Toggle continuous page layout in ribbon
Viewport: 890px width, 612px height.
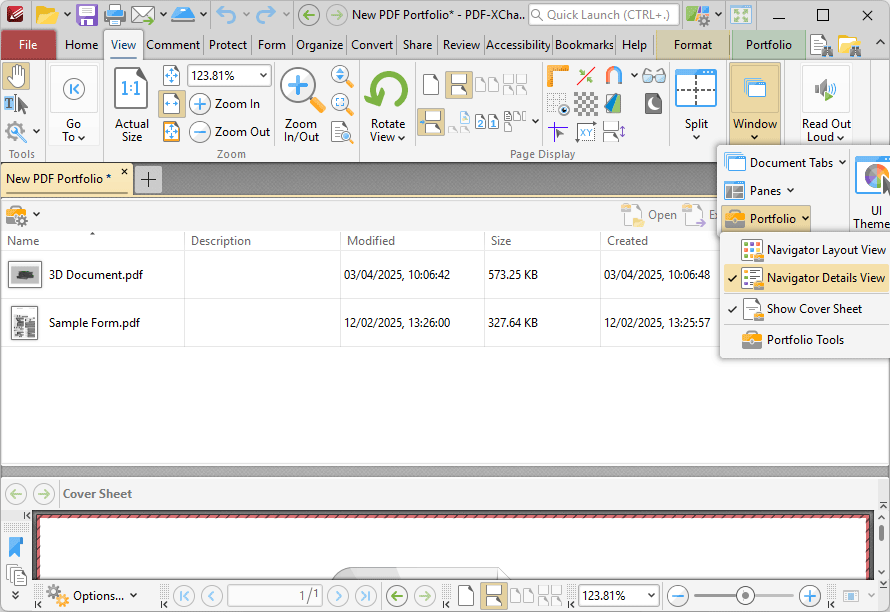(459, 85)
